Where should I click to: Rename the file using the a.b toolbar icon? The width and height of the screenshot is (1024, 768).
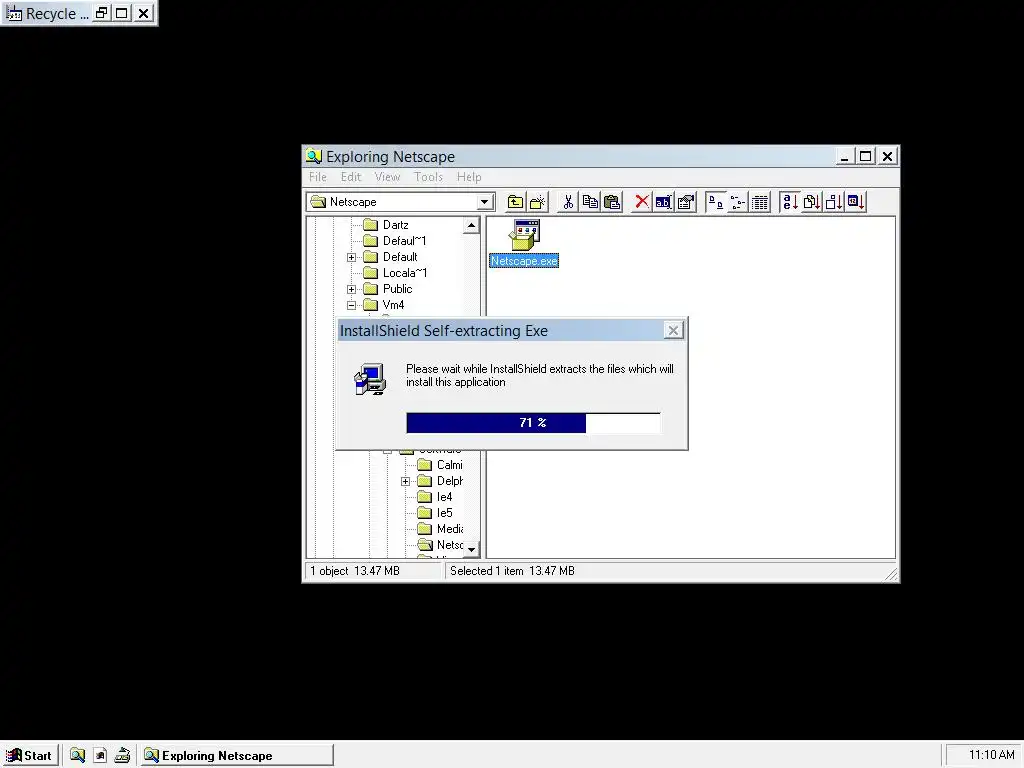coord(664,202)
